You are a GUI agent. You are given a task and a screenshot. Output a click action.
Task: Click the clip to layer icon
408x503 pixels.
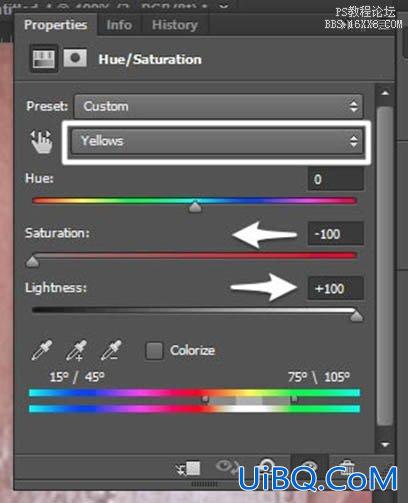[x=188, y=468]
